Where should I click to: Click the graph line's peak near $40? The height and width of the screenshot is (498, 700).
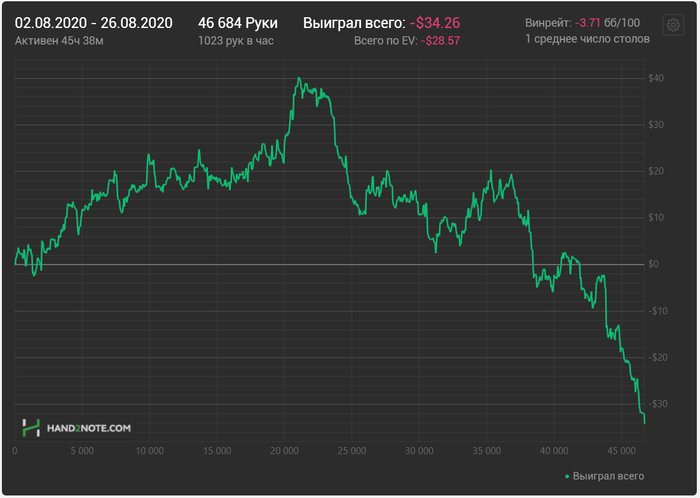299,78
